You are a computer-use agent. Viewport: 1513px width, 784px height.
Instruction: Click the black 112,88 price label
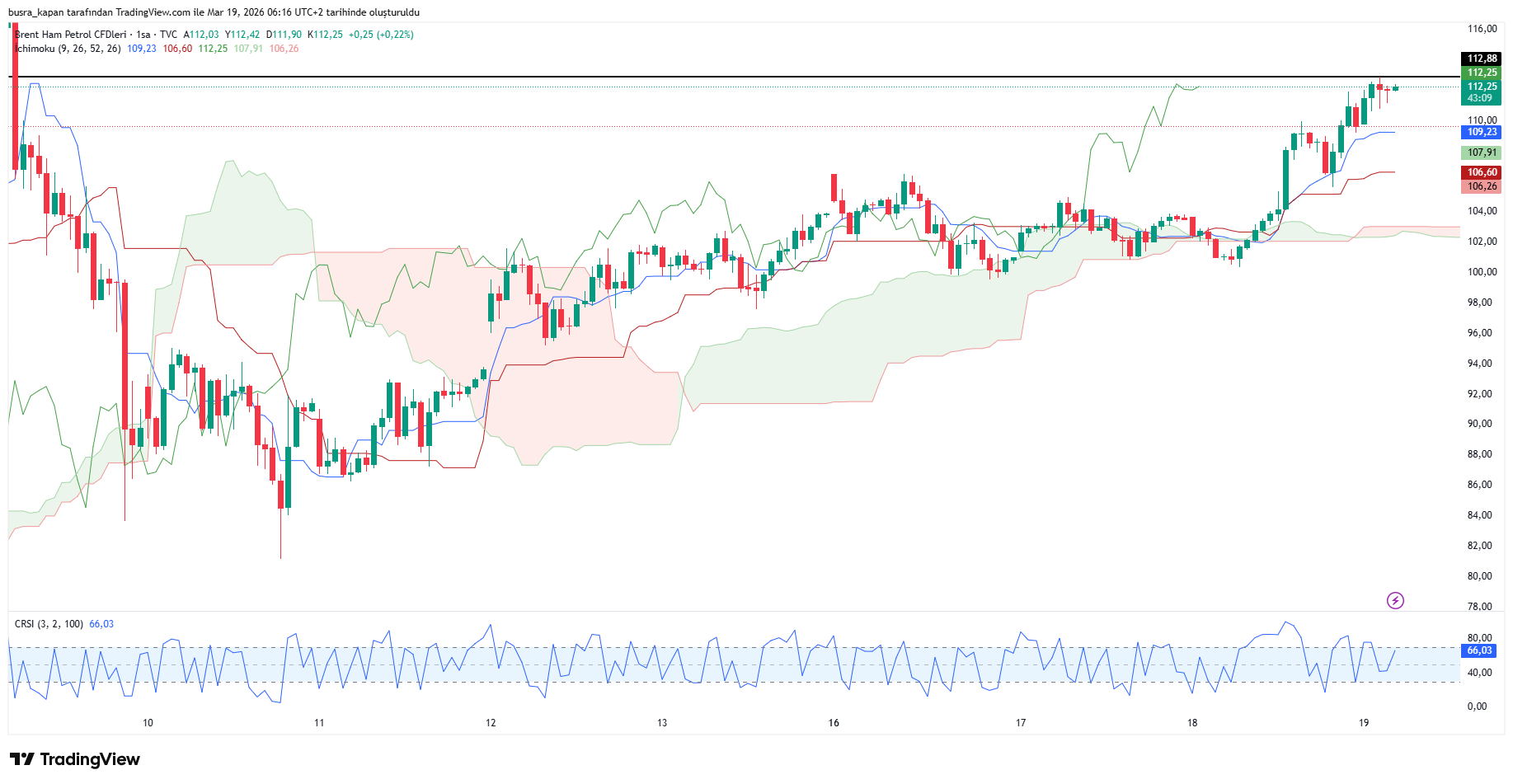(x=1482, y=59)
